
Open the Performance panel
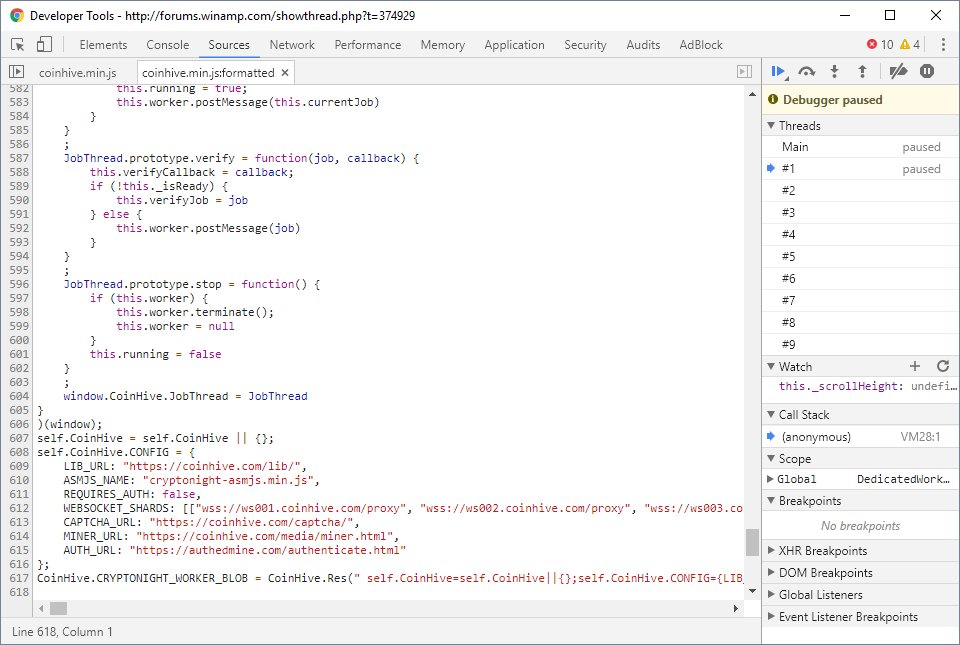point(367,45)
